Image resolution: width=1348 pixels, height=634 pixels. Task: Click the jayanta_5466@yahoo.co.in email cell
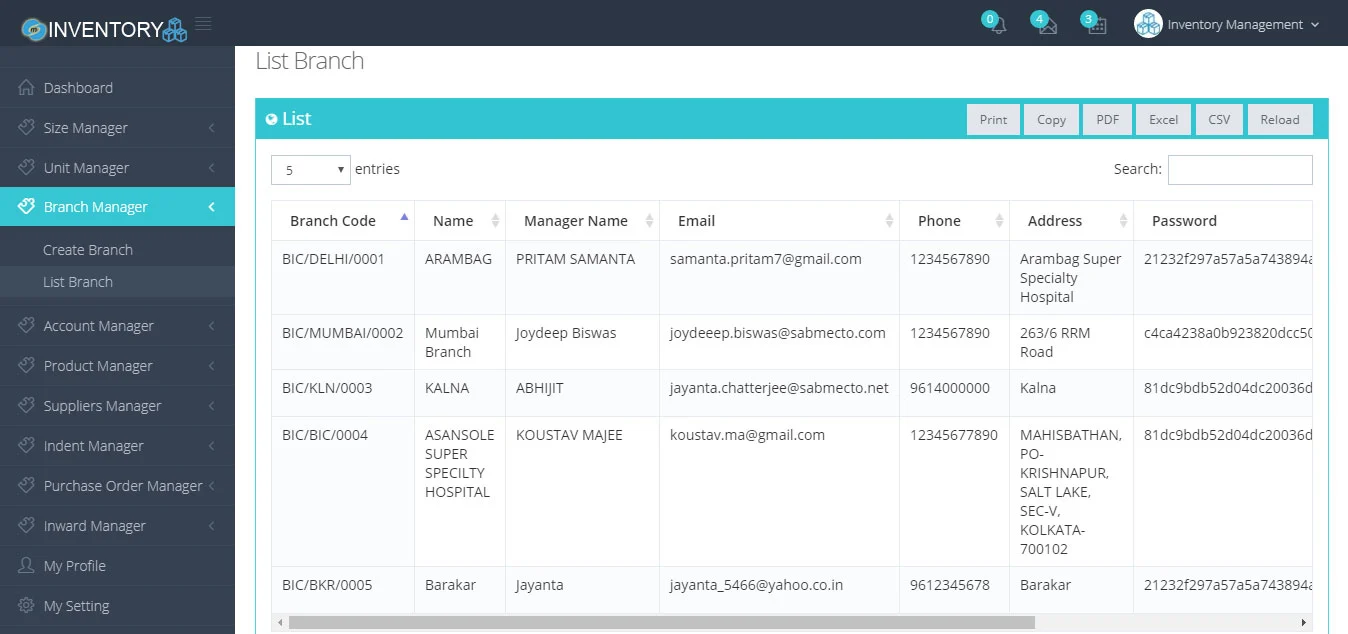click(779, 590)
